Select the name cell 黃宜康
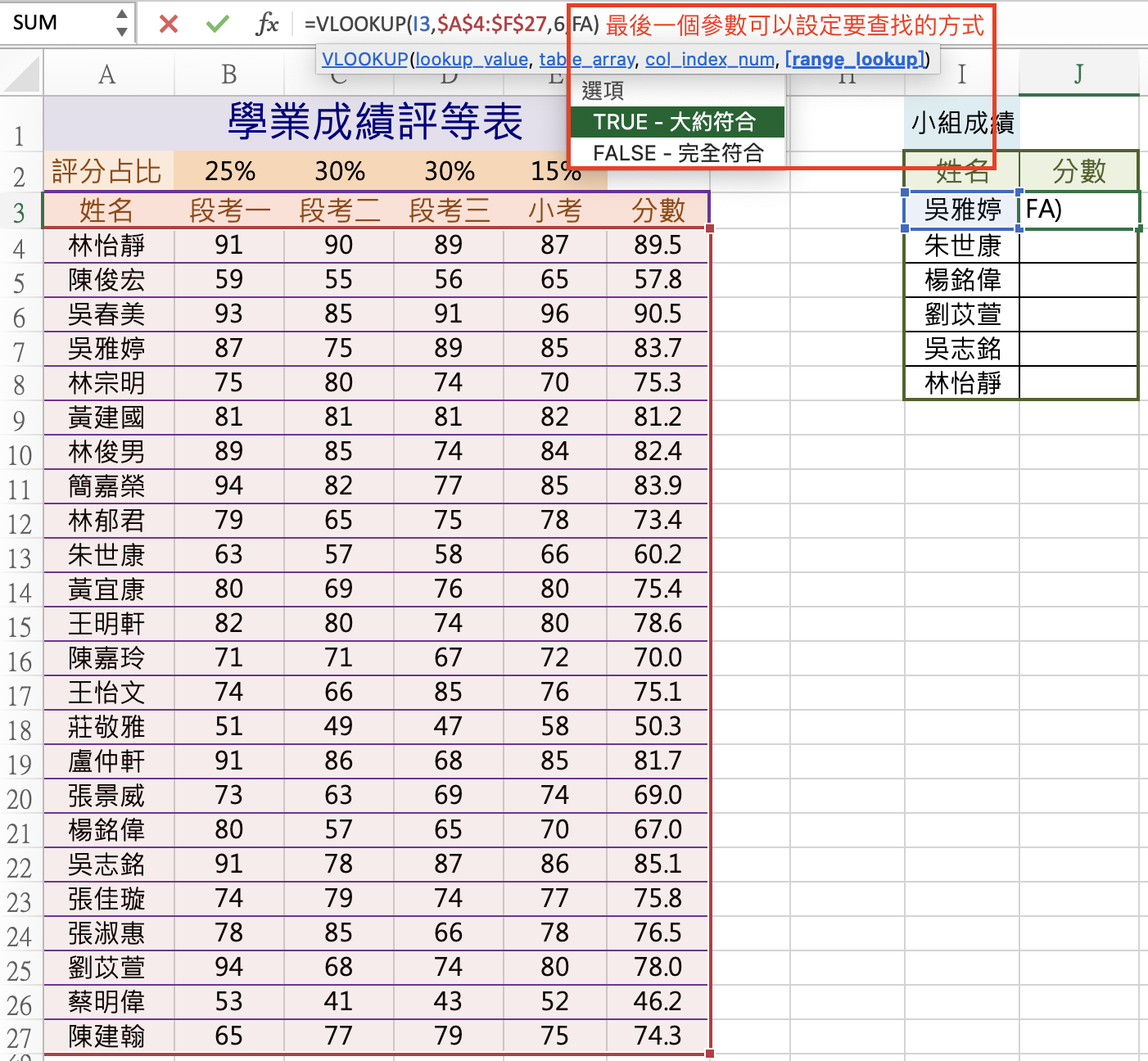 click(x=107, y=589)
